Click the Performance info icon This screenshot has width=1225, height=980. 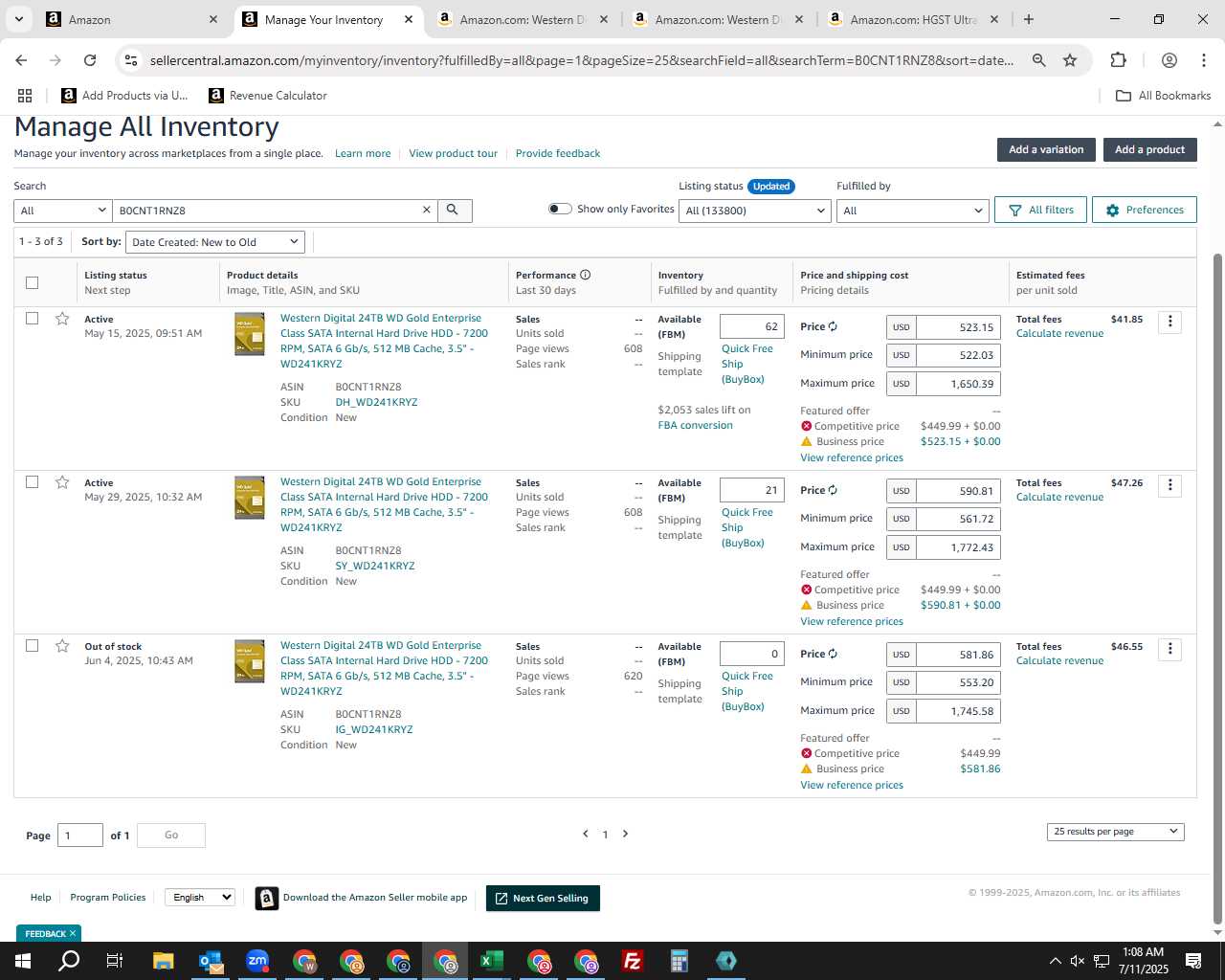[586, 275]
